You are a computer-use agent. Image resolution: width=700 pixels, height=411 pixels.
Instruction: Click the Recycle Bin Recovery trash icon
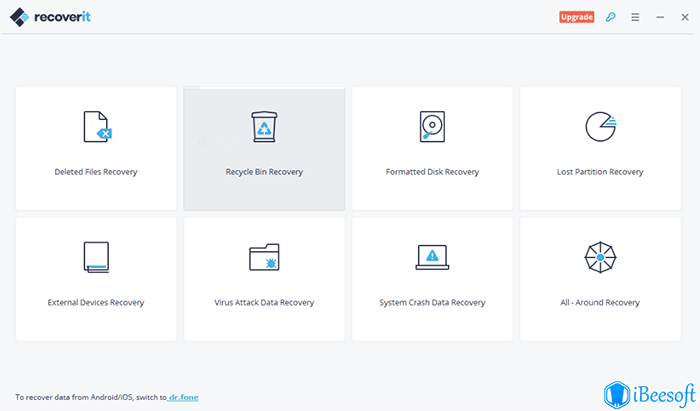point(264,127)
